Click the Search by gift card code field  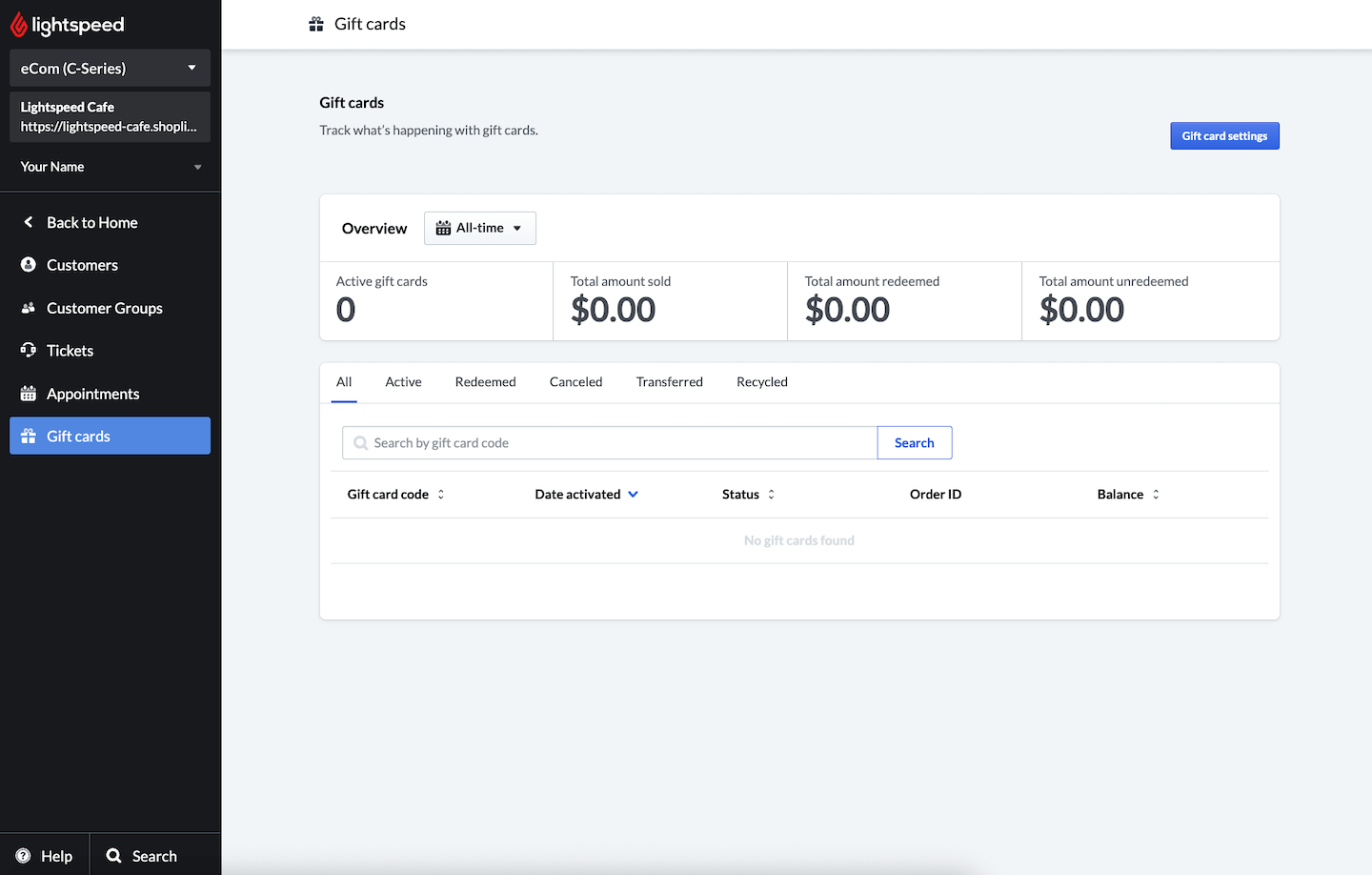[610, 443]
